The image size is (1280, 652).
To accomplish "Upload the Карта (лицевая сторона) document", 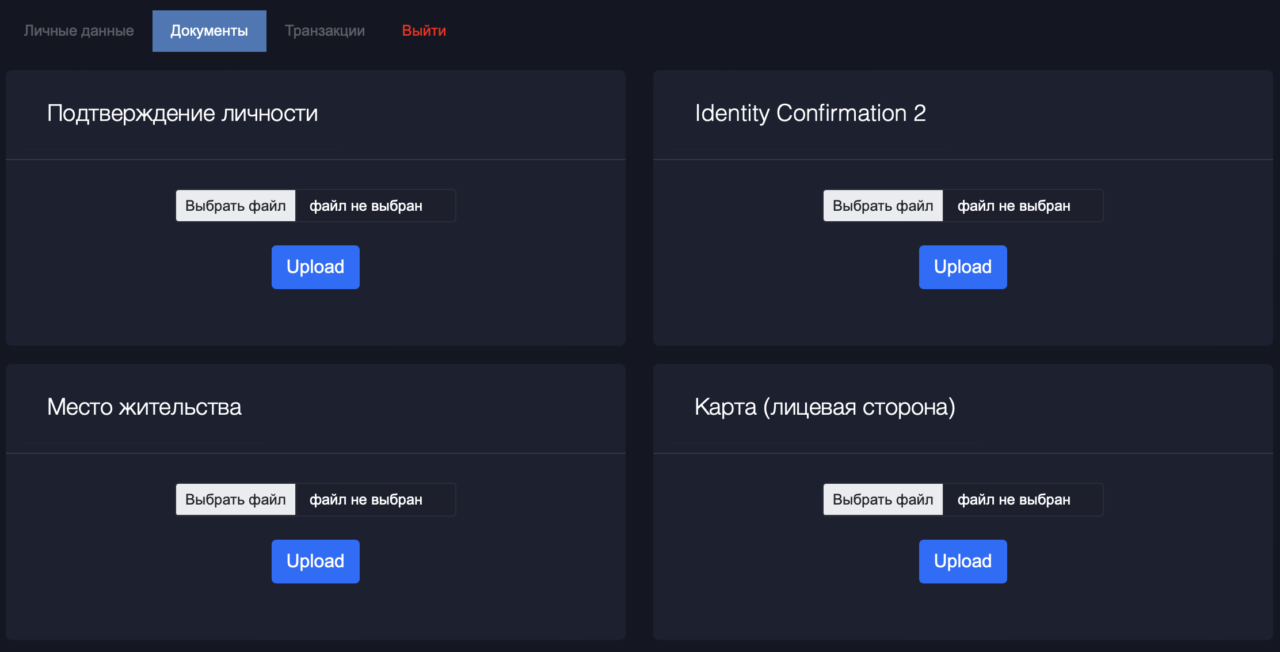I will pyautogui.click(x=963, y=561).
